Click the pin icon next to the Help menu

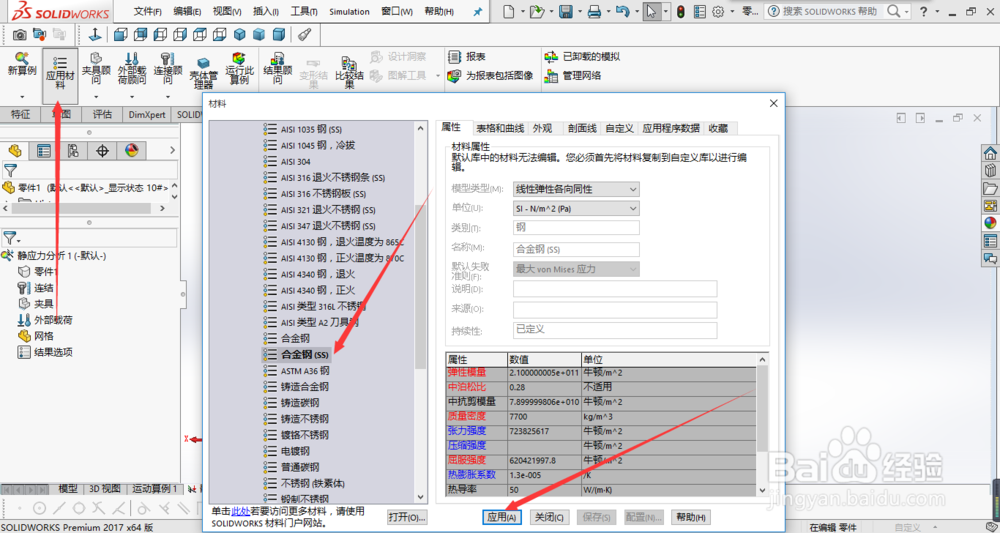(x=477, y=11)
